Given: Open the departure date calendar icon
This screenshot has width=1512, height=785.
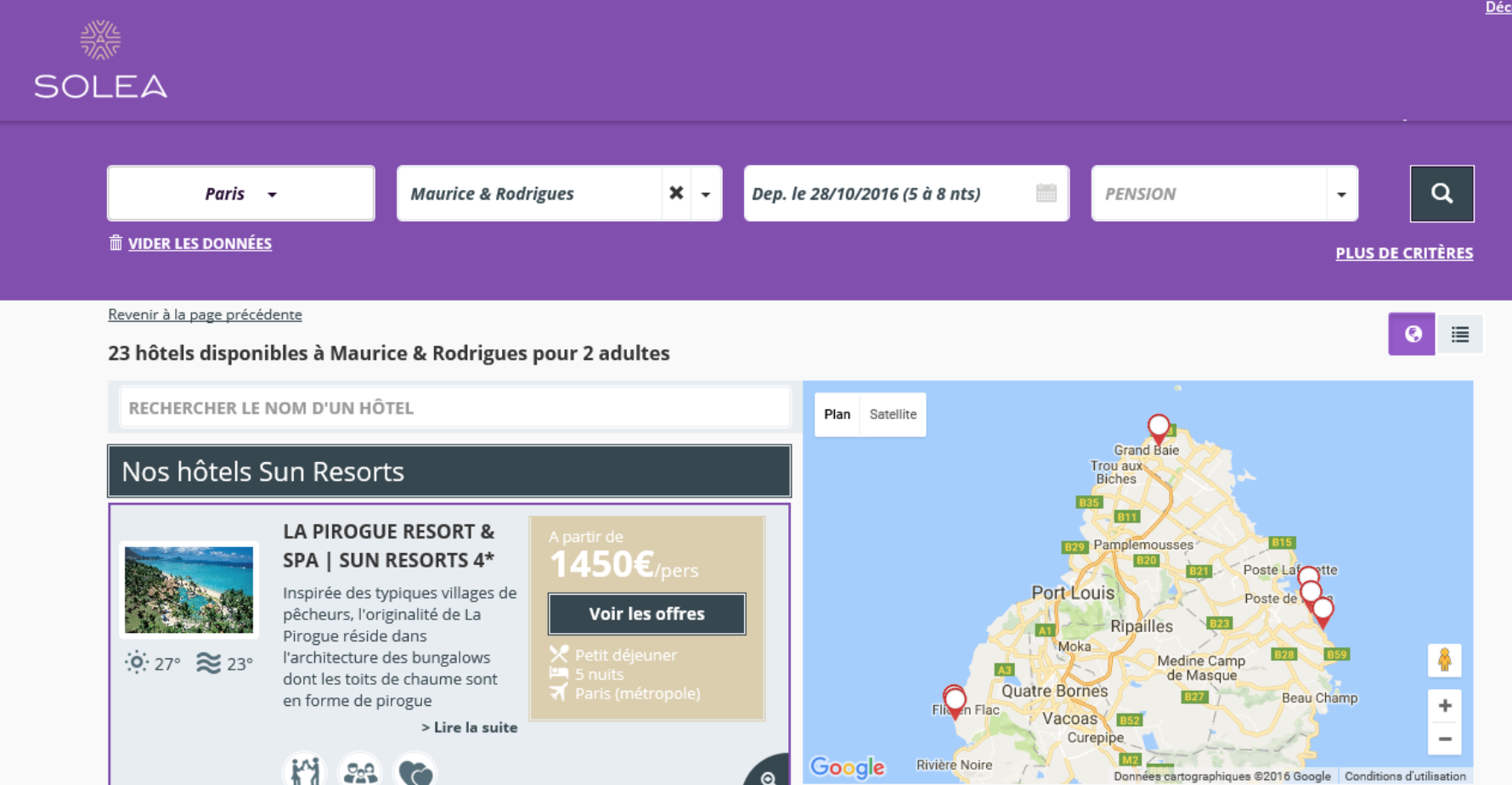Looking at the screenshot, I should (x=1046, y=194).
